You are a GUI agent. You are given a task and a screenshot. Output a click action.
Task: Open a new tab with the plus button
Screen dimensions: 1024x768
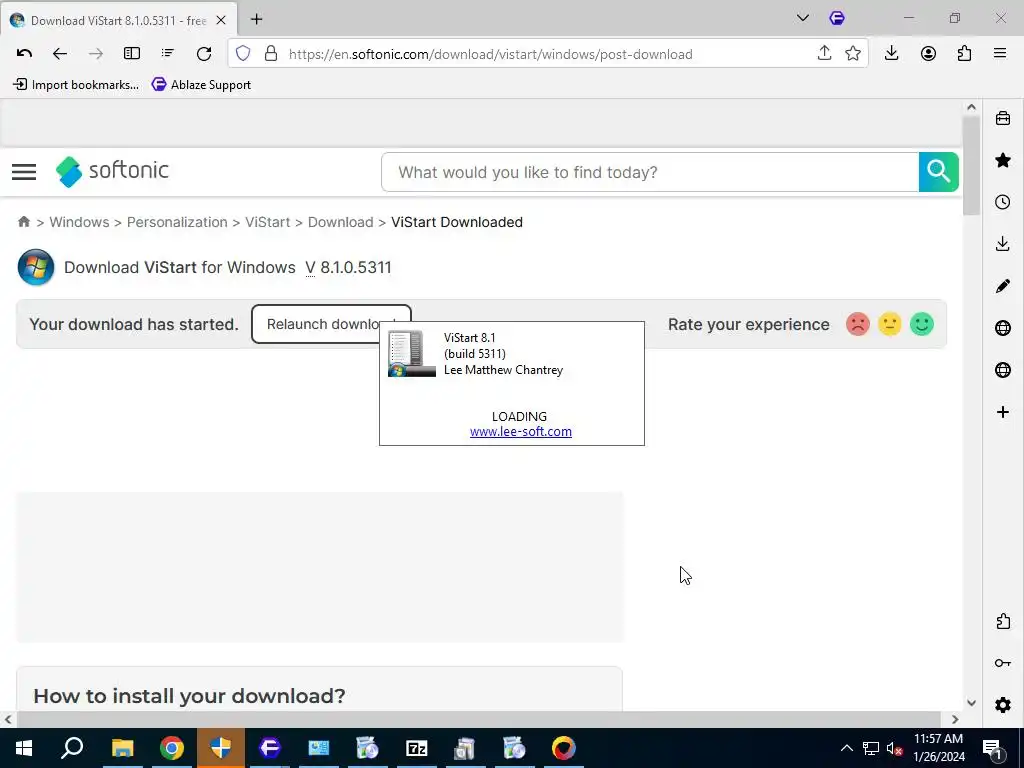coord(257,20)
